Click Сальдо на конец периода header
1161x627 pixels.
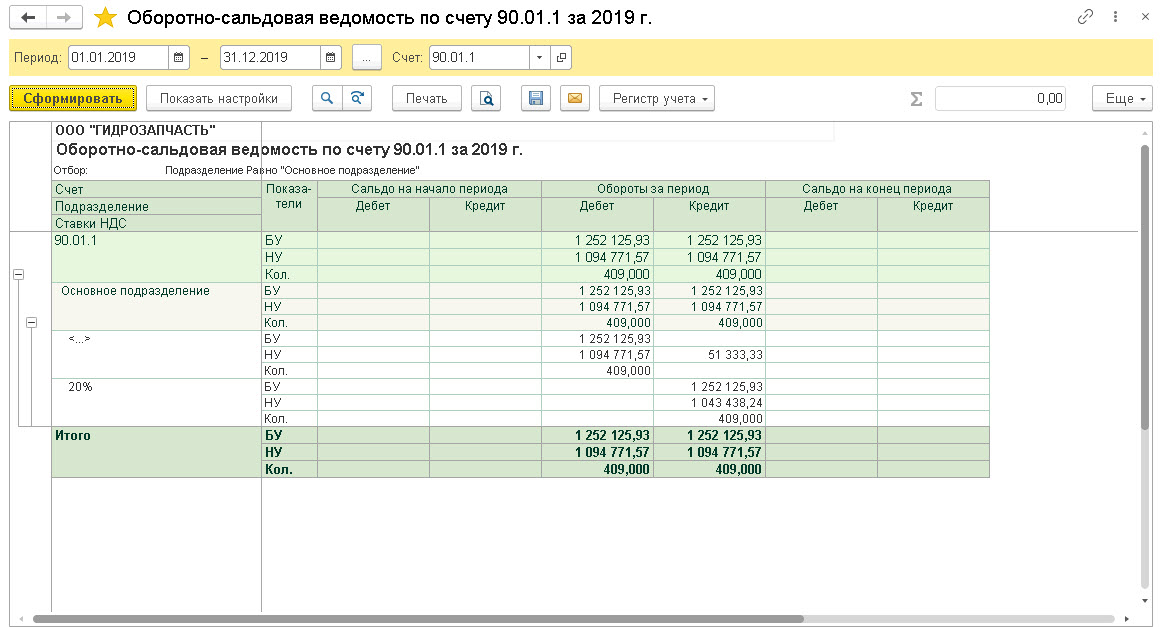[877, 189]
